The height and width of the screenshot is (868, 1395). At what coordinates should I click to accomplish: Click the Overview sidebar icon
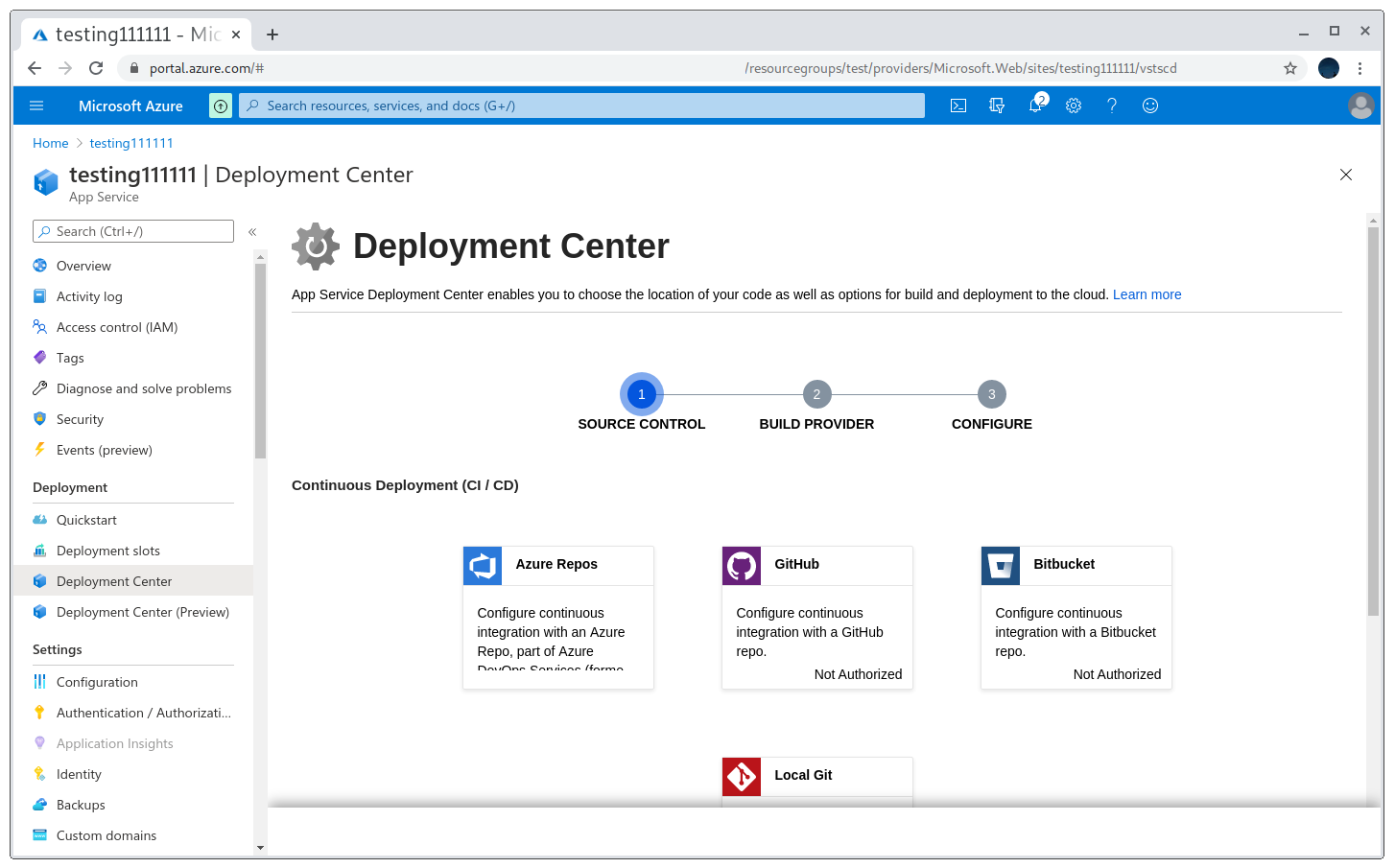point(39,266)
